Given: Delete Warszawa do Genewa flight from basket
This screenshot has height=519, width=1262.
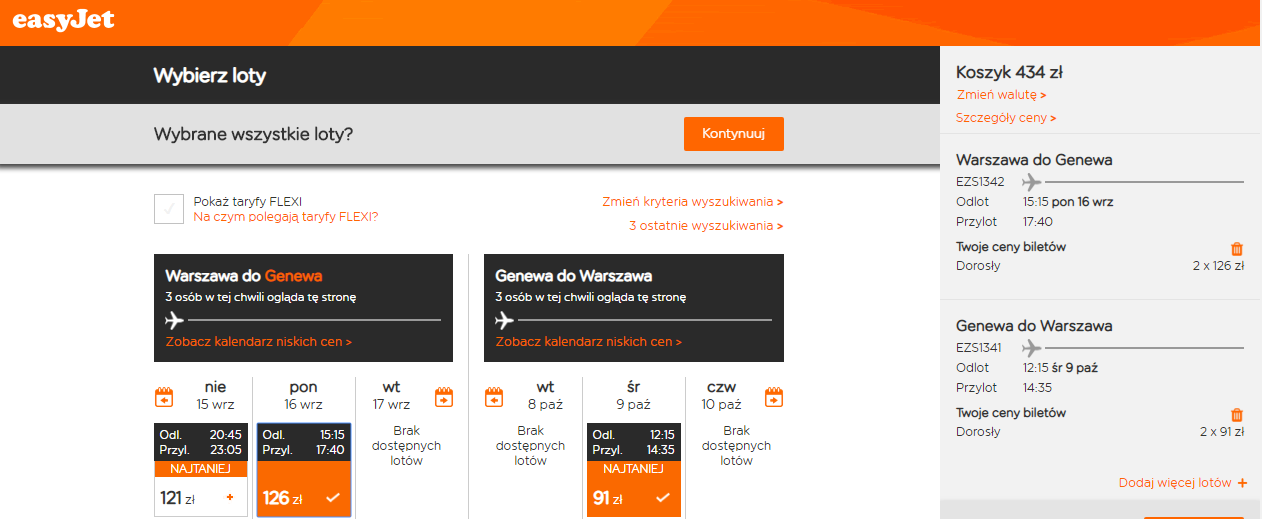Looking at the screenshot, I should coord(1237,249).
